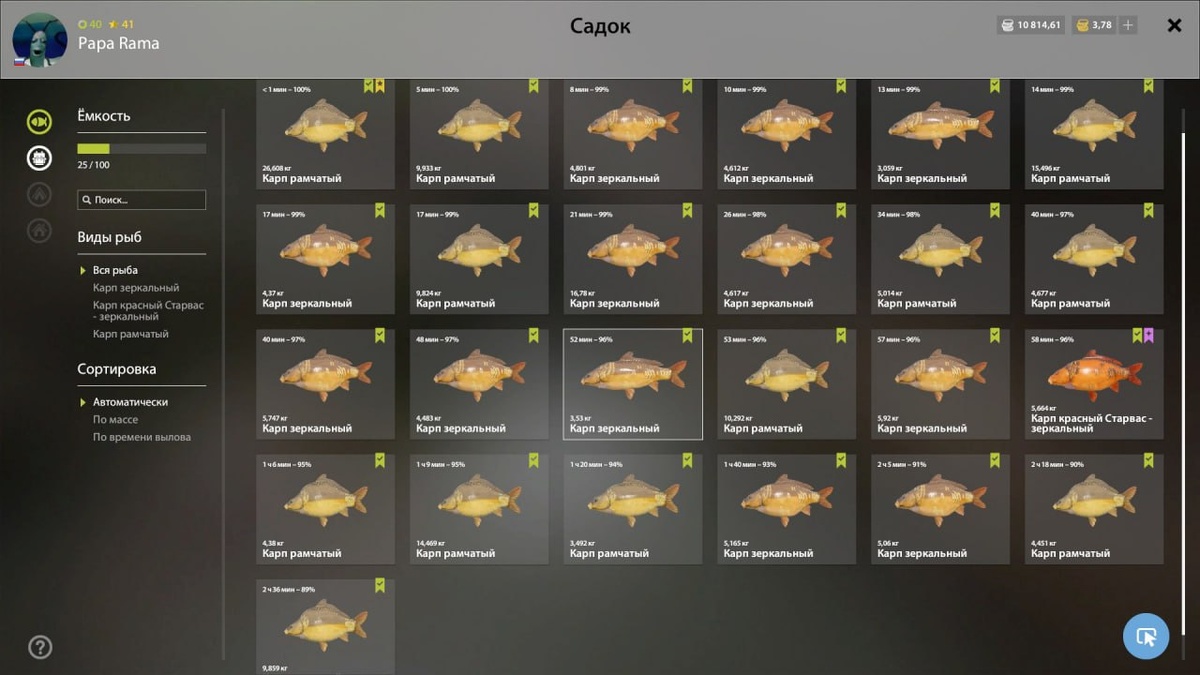1200x675 pixels.
Task: Show 'Вся рыба' in species list
Action: click(x=115, y=270)
